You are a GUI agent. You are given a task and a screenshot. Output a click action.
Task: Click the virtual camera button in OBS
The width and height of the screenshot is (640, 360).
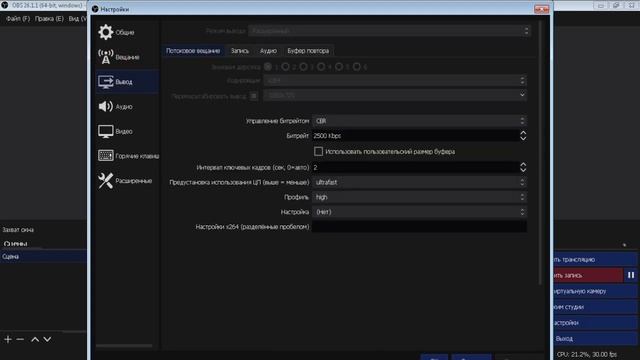point(596,291)
